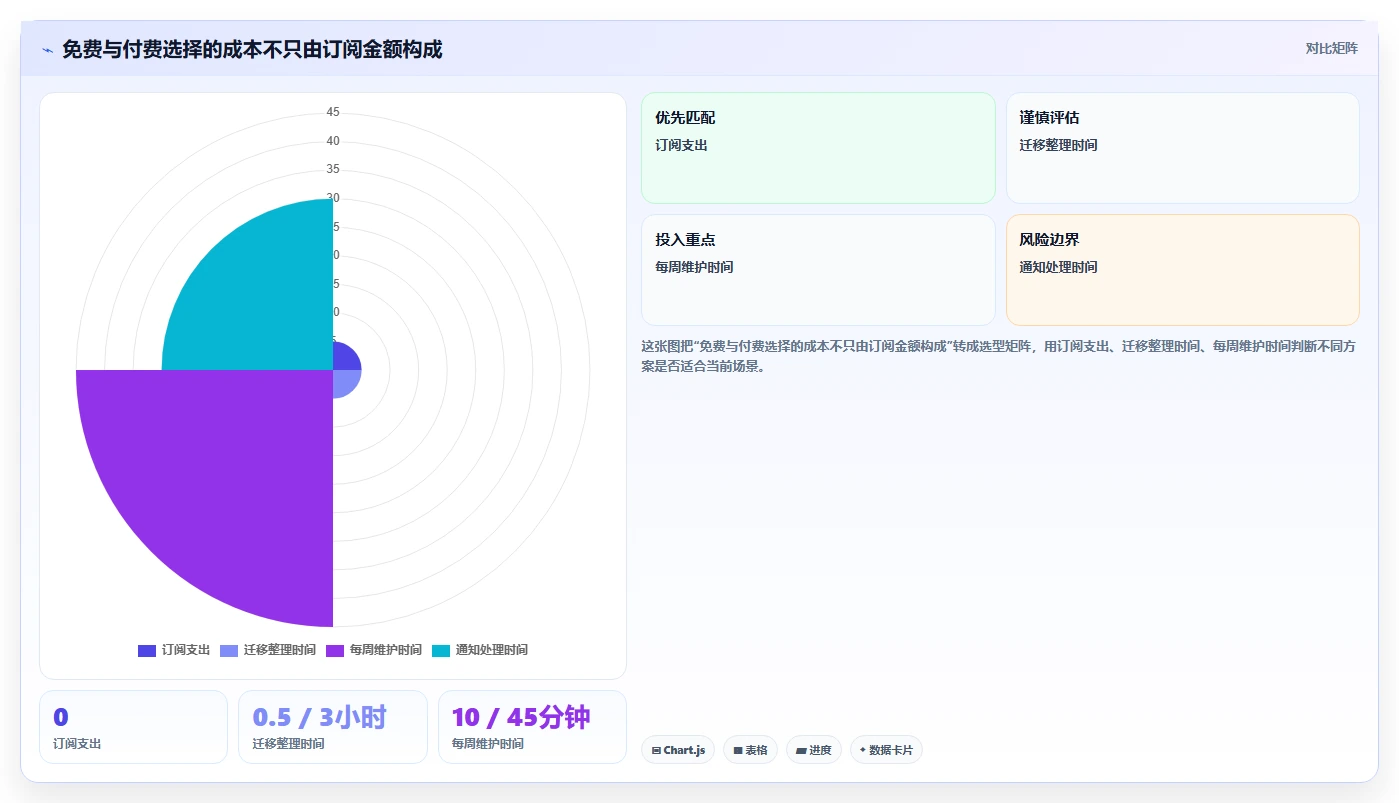Click the stat value 0
Screen dimensions: 1399x803
pos(61,717)
